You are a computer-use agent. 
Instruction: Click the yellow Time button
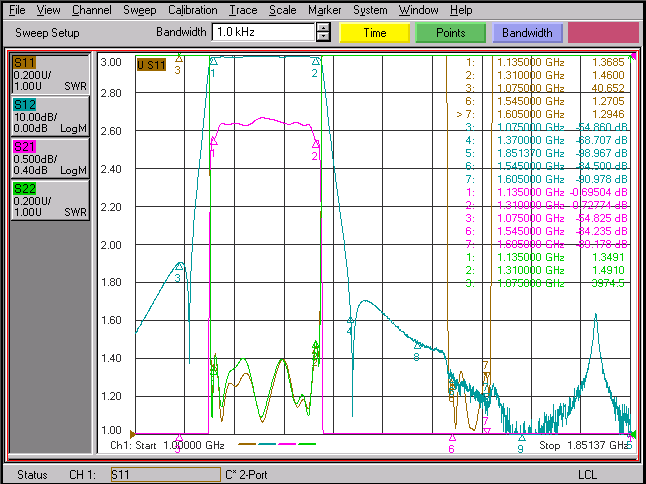pos(374,33)
